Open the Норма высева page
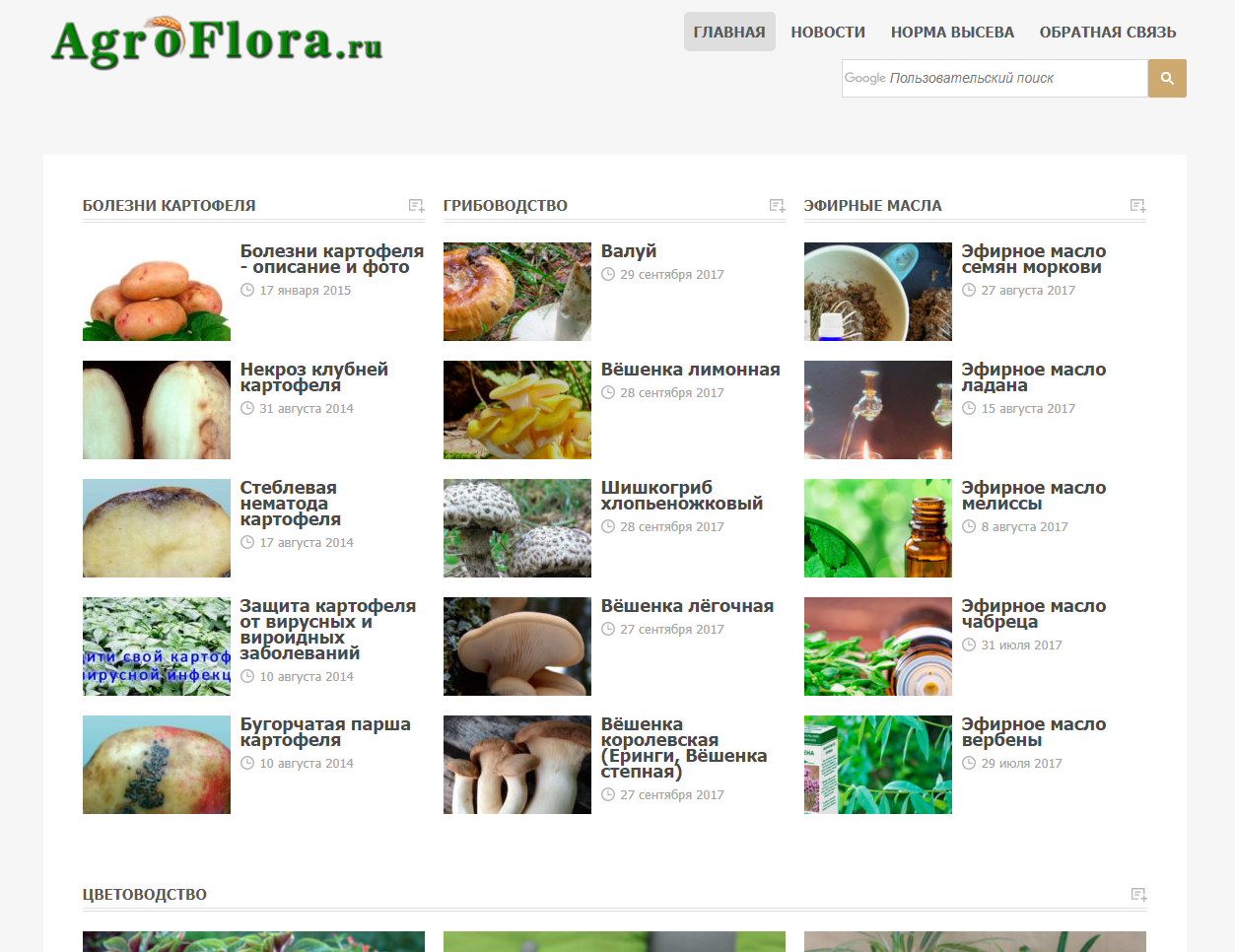1235x952 pixels. tap(952, 32)
